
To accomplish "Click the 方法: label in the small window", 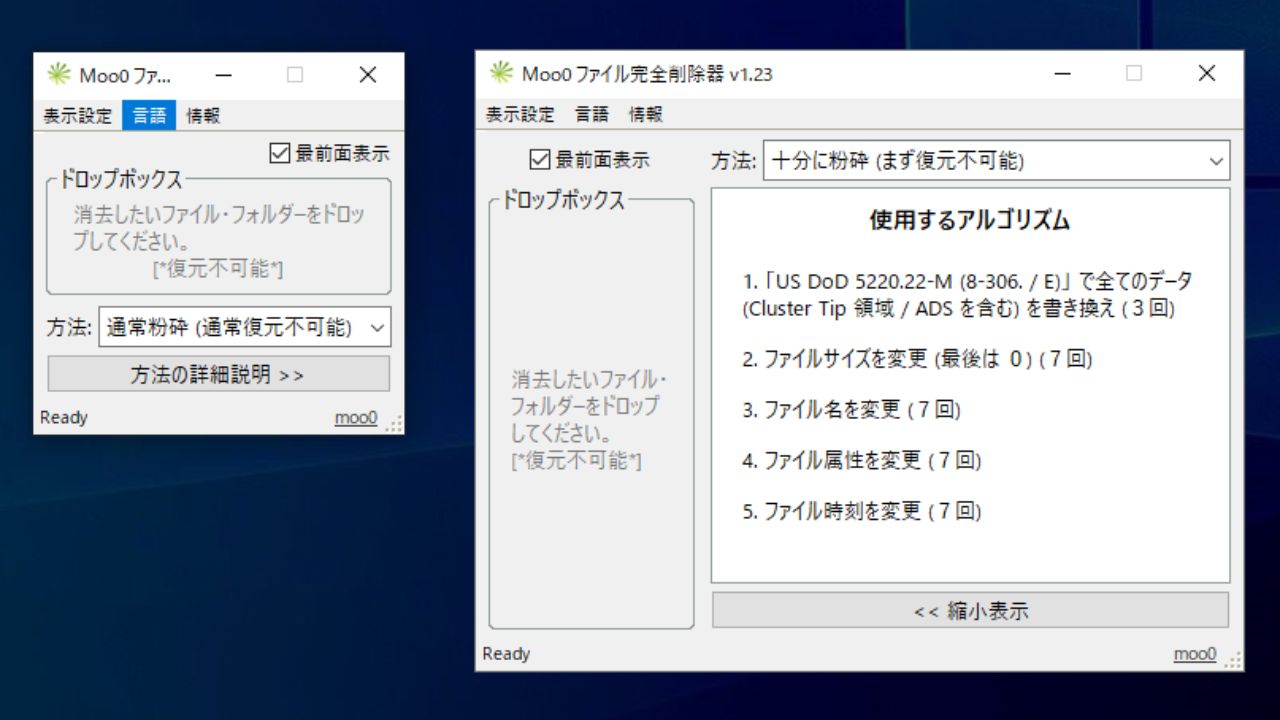I will (x=69, y=327).
